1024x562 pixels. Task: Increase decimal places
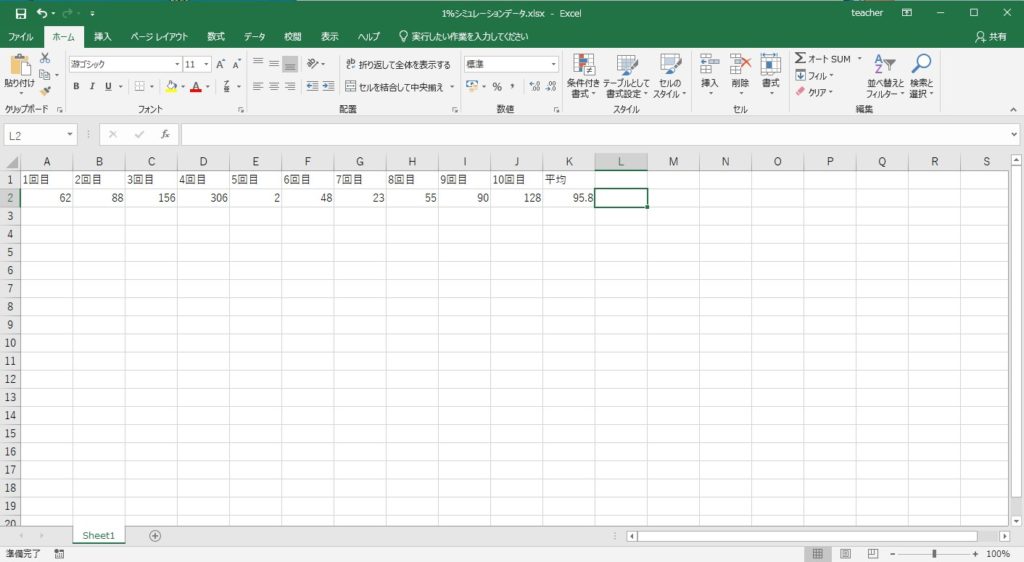pos(535,86)
